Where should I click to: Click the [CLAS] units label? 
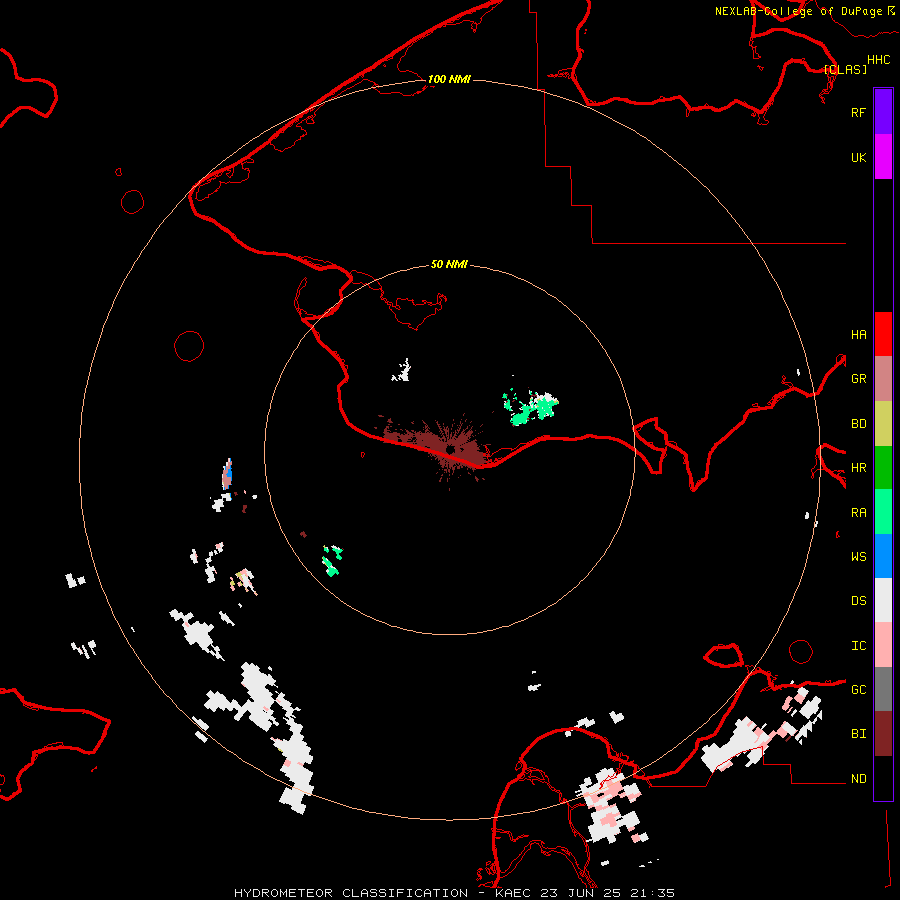pos(845,69)
